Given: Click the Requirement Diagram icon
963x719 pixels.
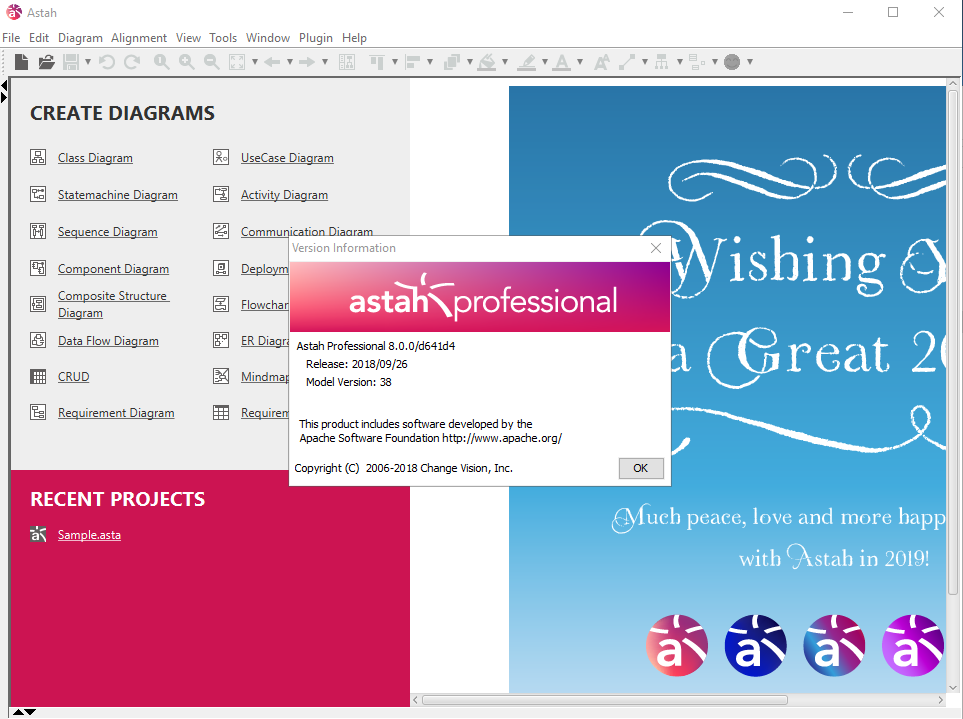Looking at the screenshot, I should [x=38, y=412].
